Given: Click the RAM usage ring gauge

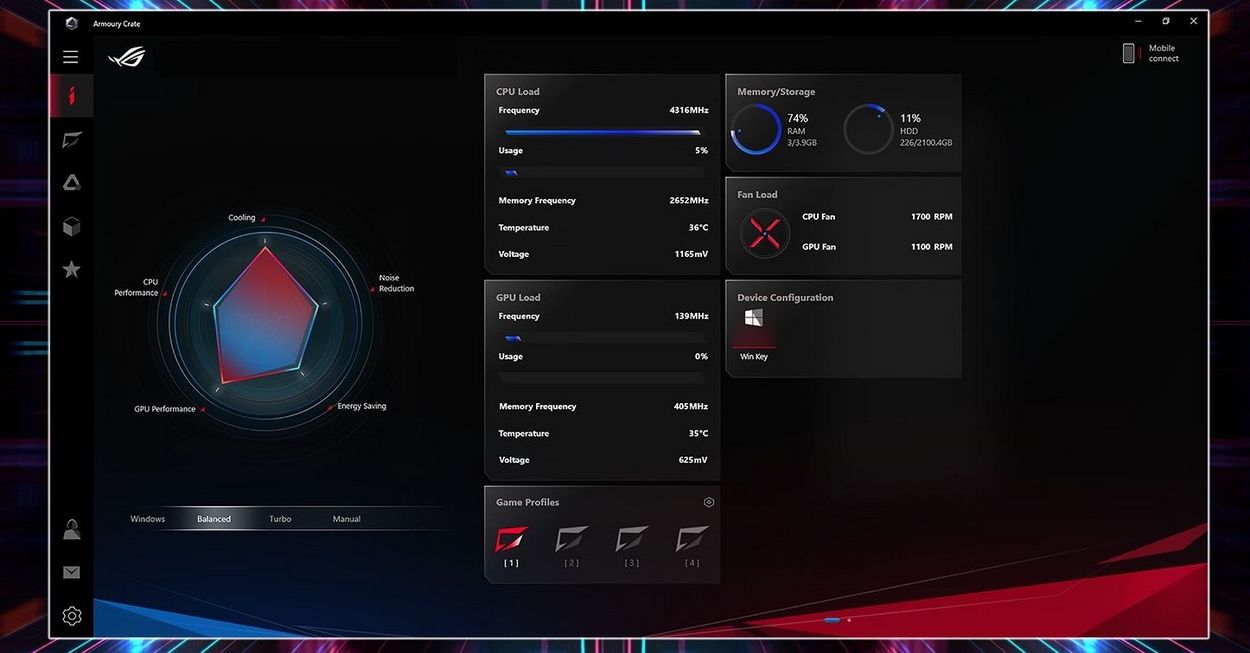Looking at the screenshot, I should pos(756,130).
